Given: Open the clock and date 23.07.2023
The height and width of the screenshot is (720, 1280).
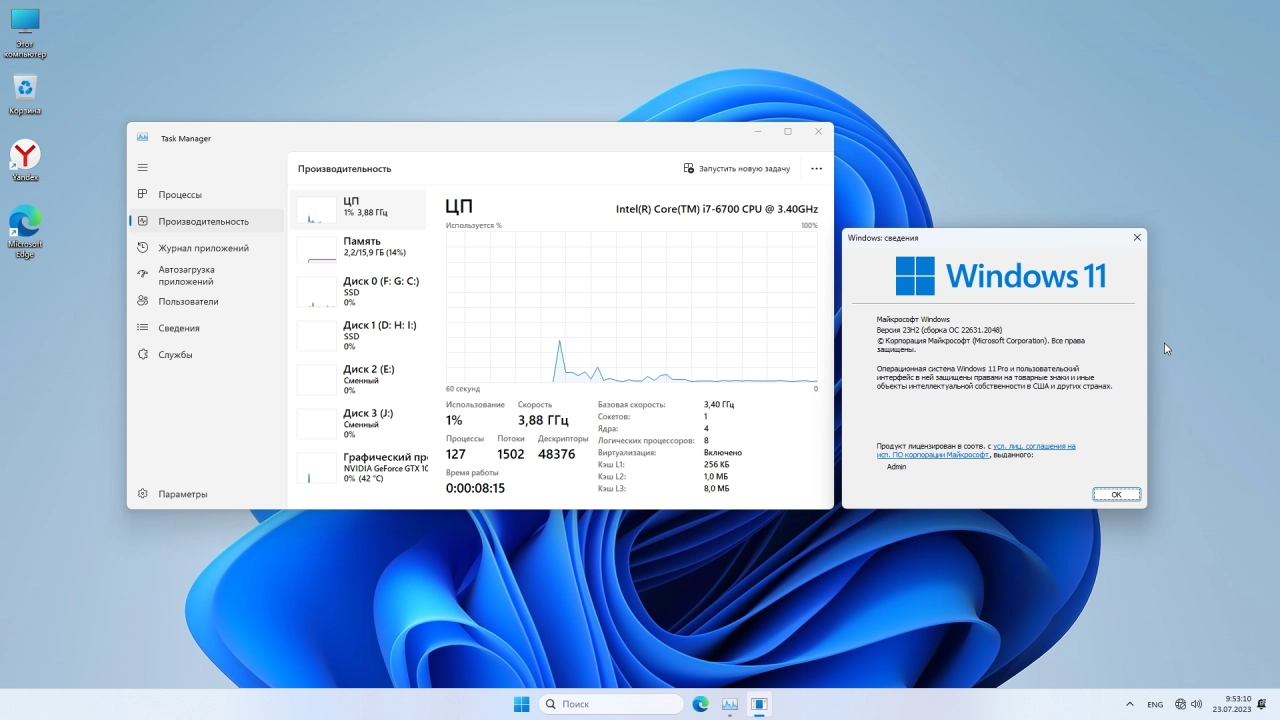Looking at the screenshot, I should [1231, 704].
